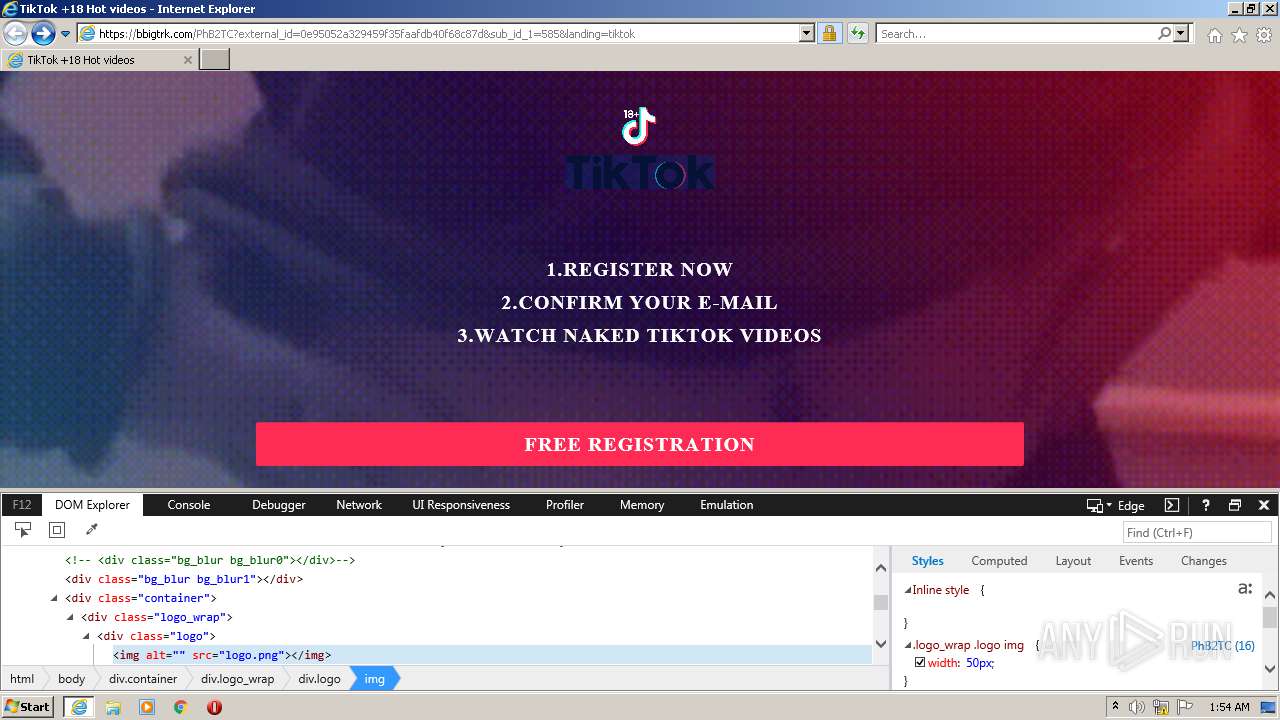
Task: Collapse the Inline style rule
Action: pyautogui.click(x=908, y=590)
